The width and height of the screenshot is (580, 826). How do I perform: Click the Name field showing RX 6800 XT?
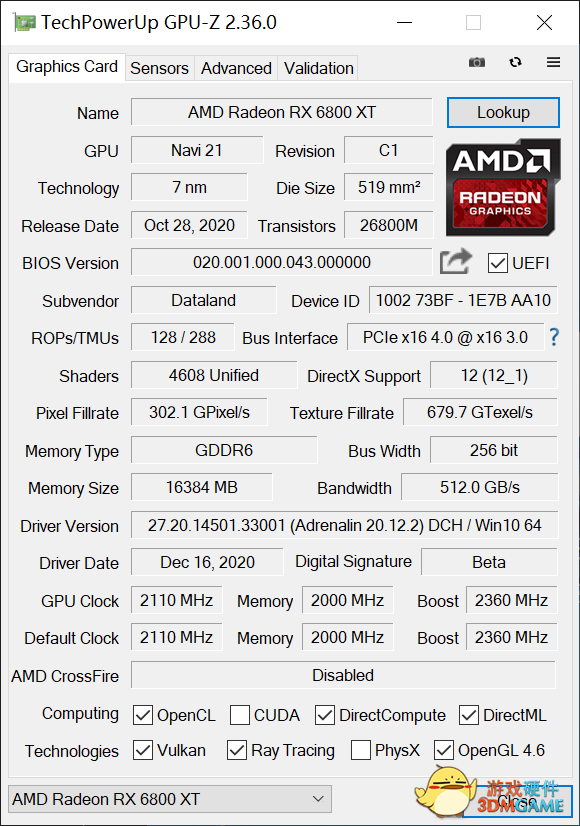[282, 112]
